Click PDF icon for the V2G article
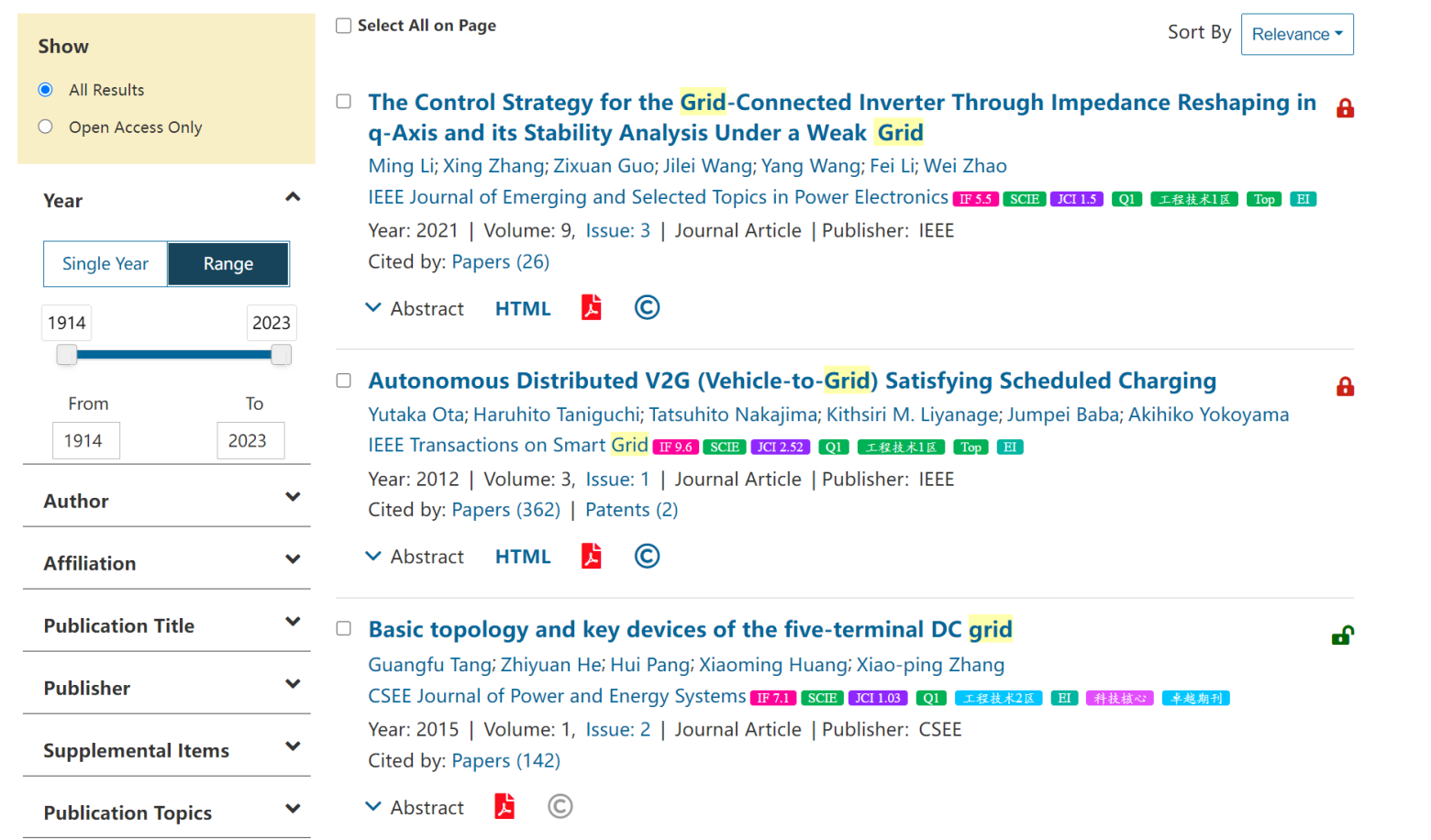The image size is (1431, 840). [592, 557]
